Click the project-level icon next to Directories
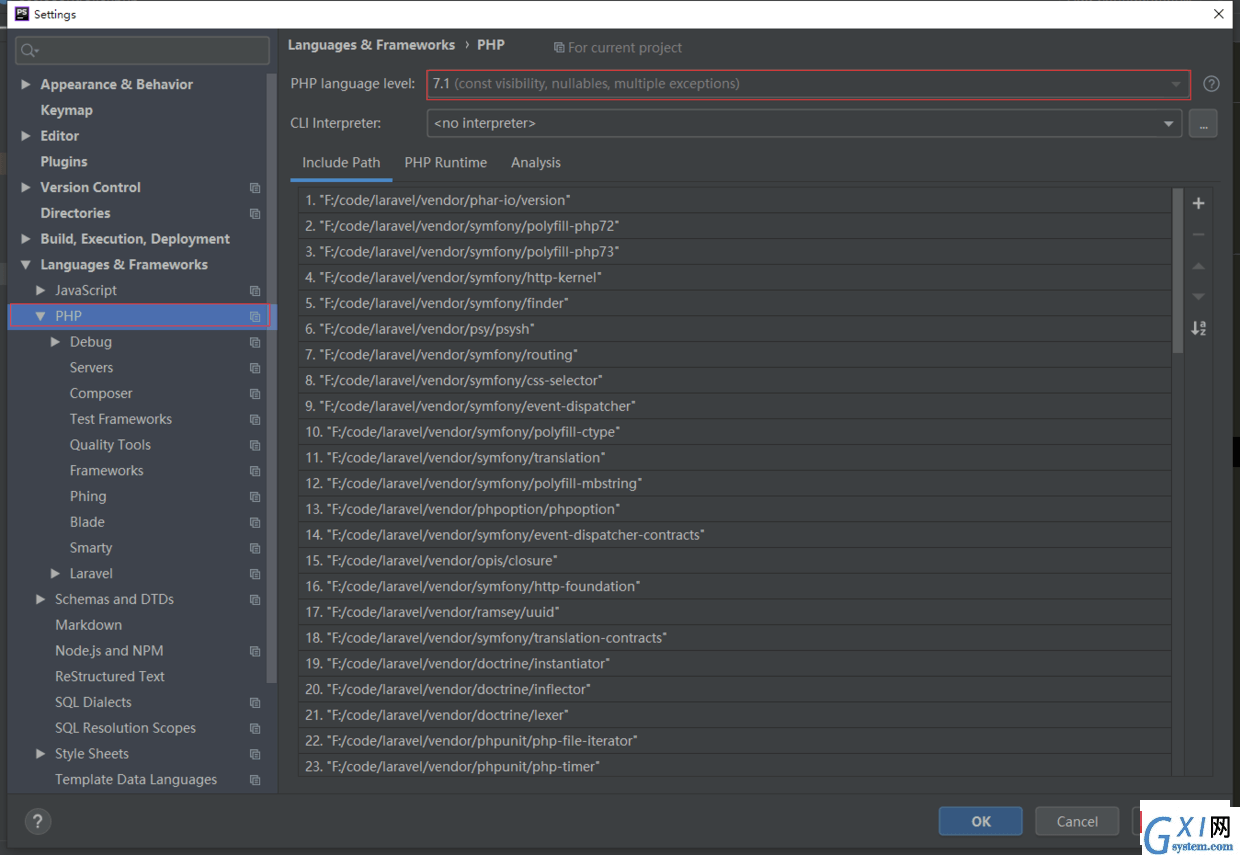Screen dimensions: 1240x855 click(x=255, y=214)
